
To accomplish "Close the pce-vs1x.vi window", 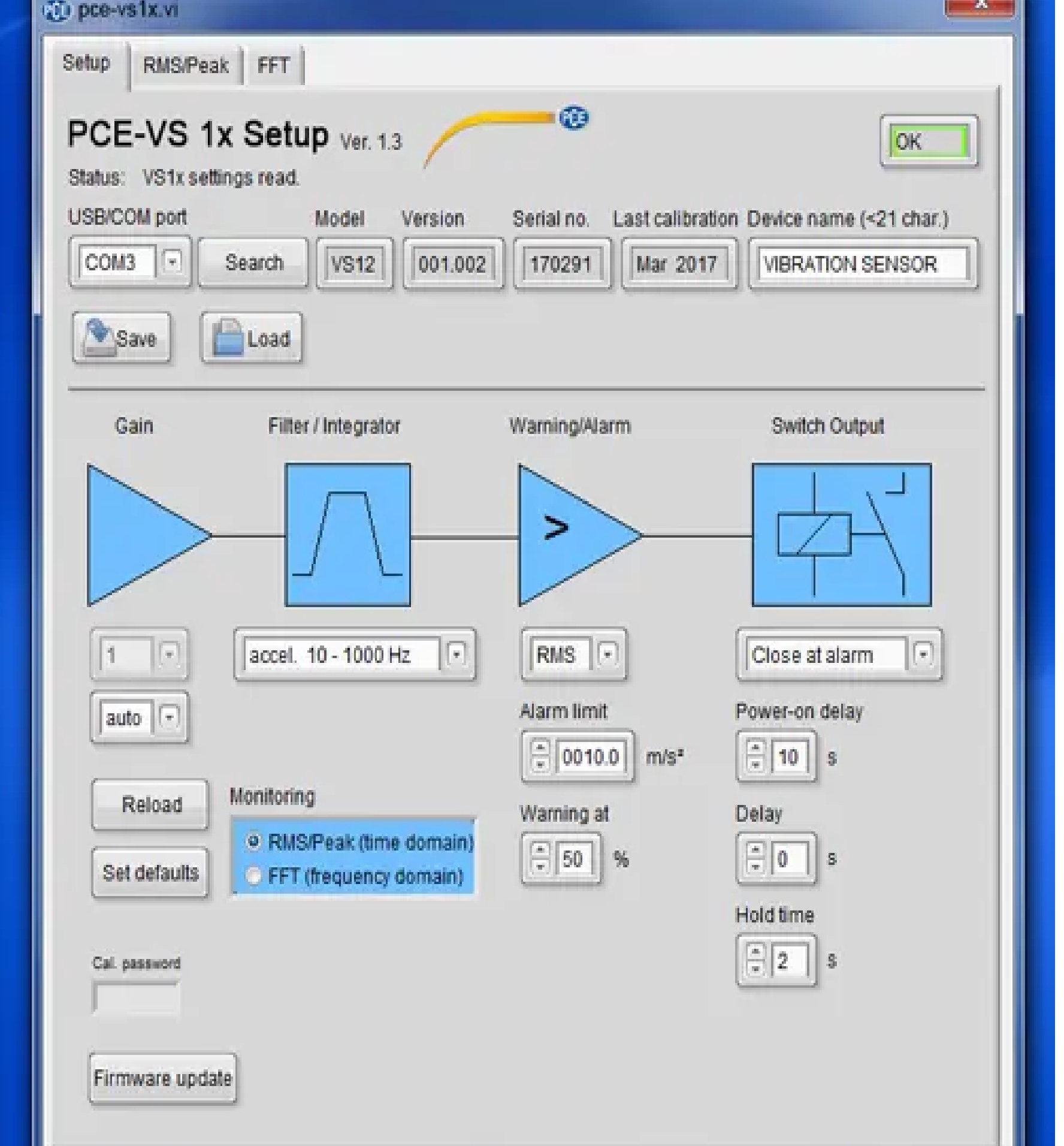I will click(980, 7).
